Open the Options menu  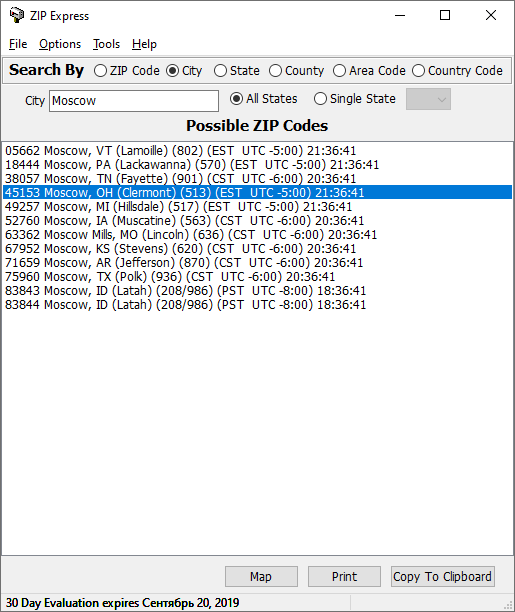60,44
